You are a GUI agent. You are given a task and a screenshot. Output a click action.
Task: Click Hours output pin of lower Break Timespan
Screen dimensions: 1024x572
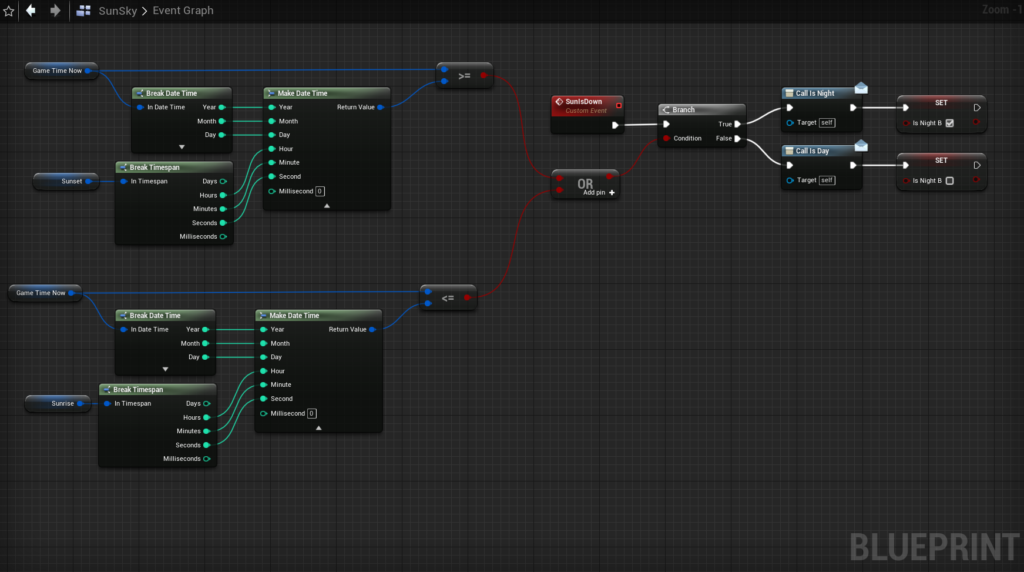[207, 417]
